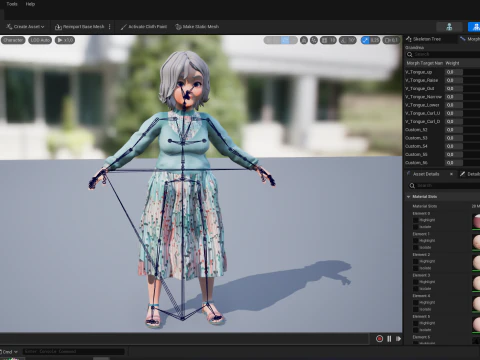The image size is (480, 360).
Task: Click the Skeleton Tree tab icon
Action: point(409,39)
